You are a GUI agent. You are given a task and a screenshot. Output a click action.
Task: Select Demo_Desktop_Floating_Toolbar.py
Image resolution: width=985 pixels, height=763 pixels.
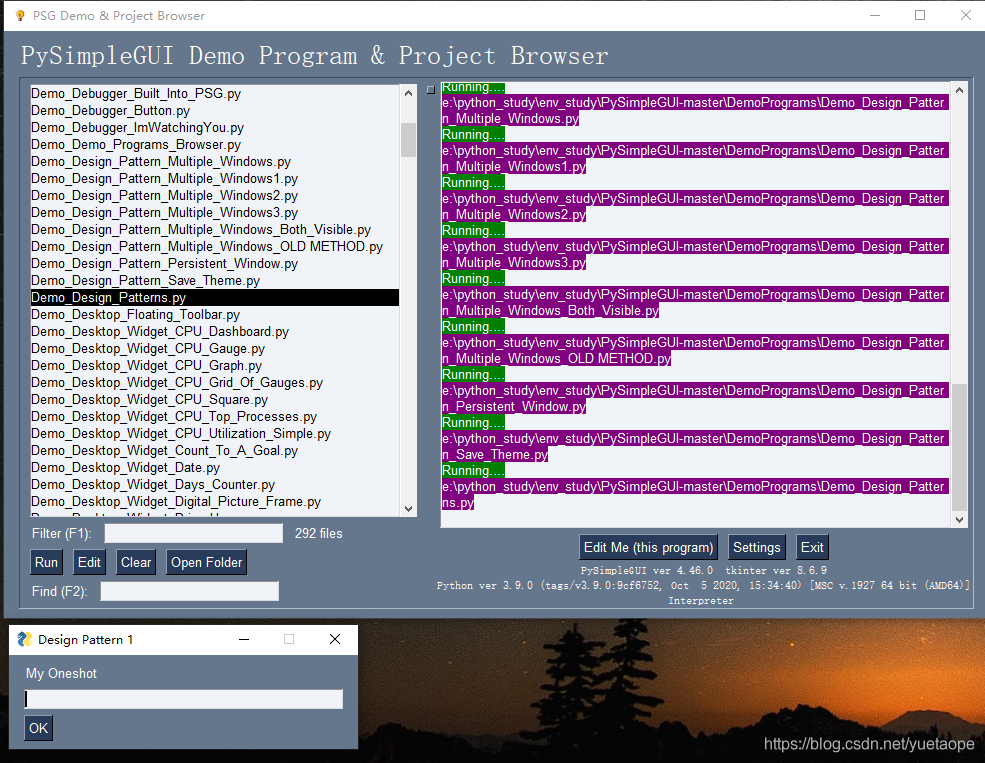tap(215, 314)
